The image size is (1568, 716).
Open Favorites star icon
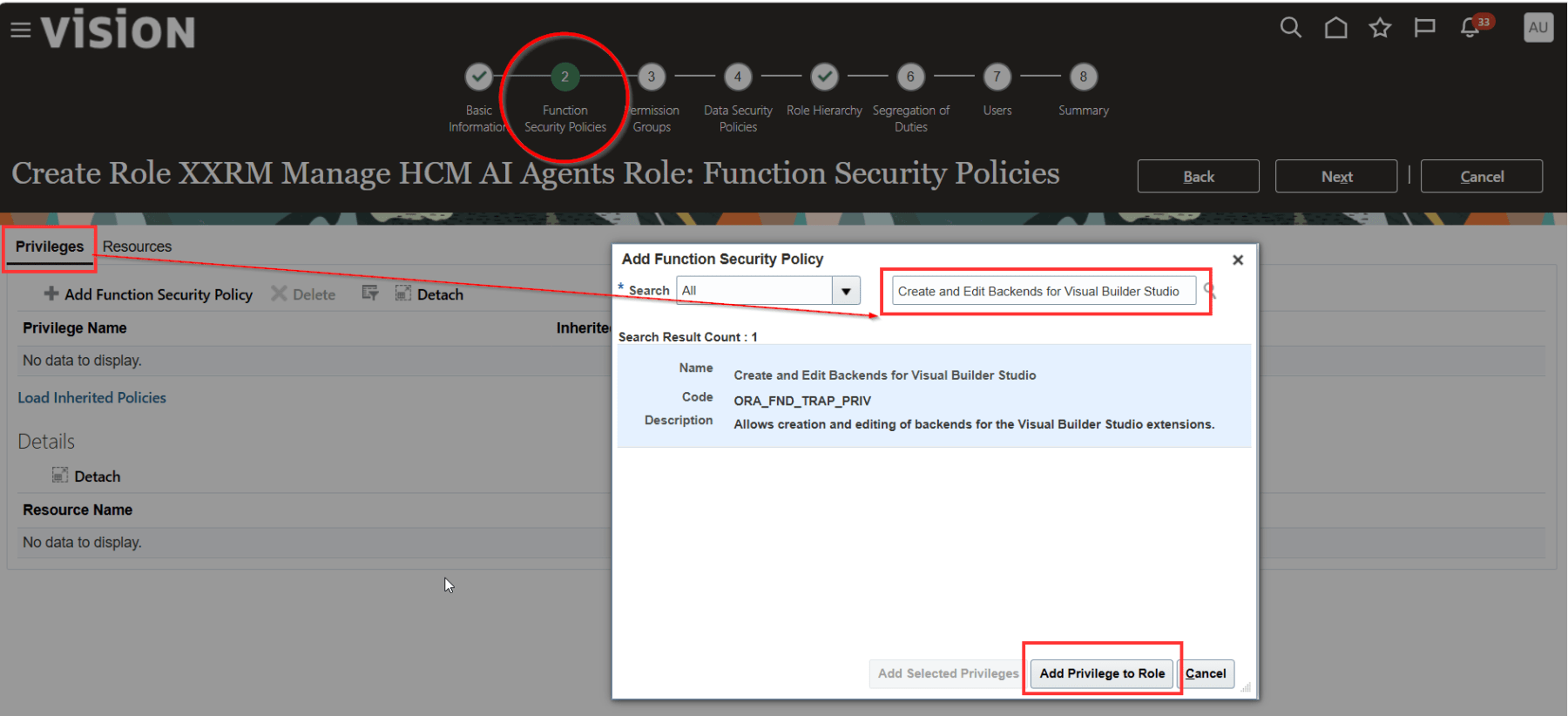(1380, 28)
